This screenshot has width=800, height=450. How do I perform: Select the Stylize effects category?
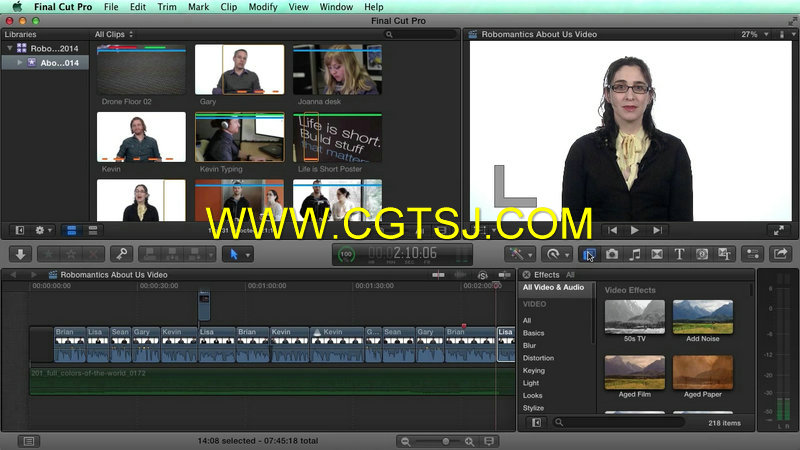click(x=533, y=408)
